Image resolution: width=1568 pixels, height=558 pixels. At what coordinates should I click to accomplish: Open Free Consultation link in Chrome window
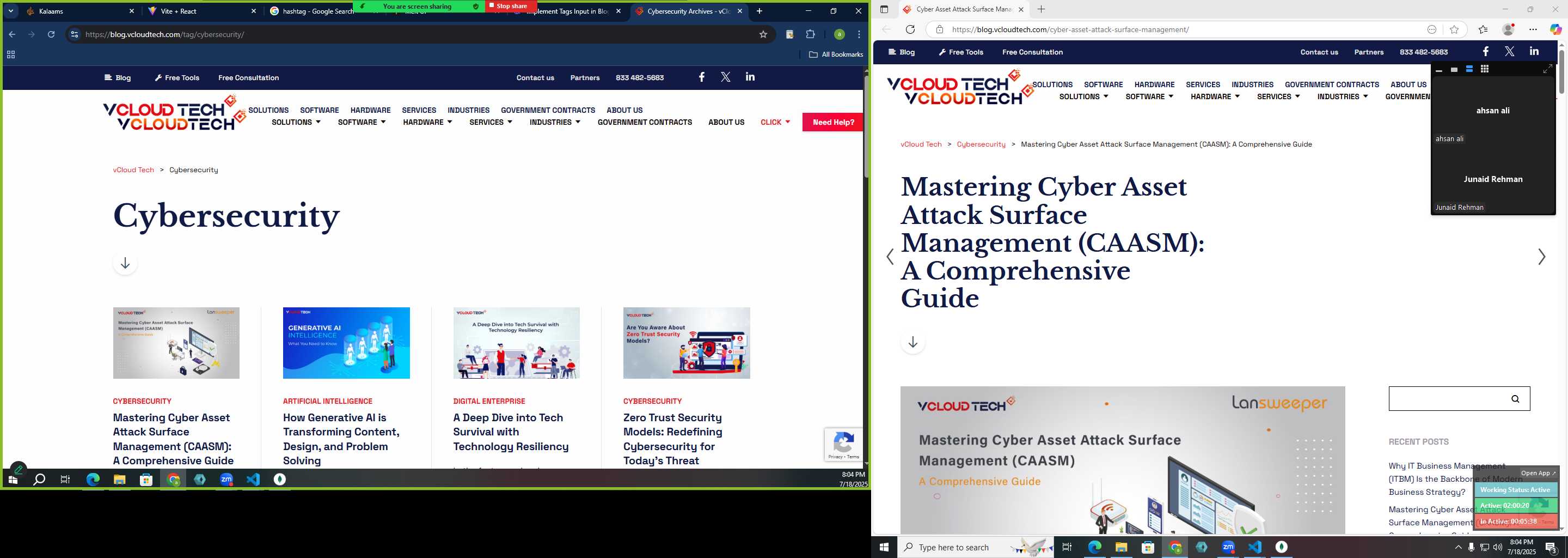tap(248, 77)
